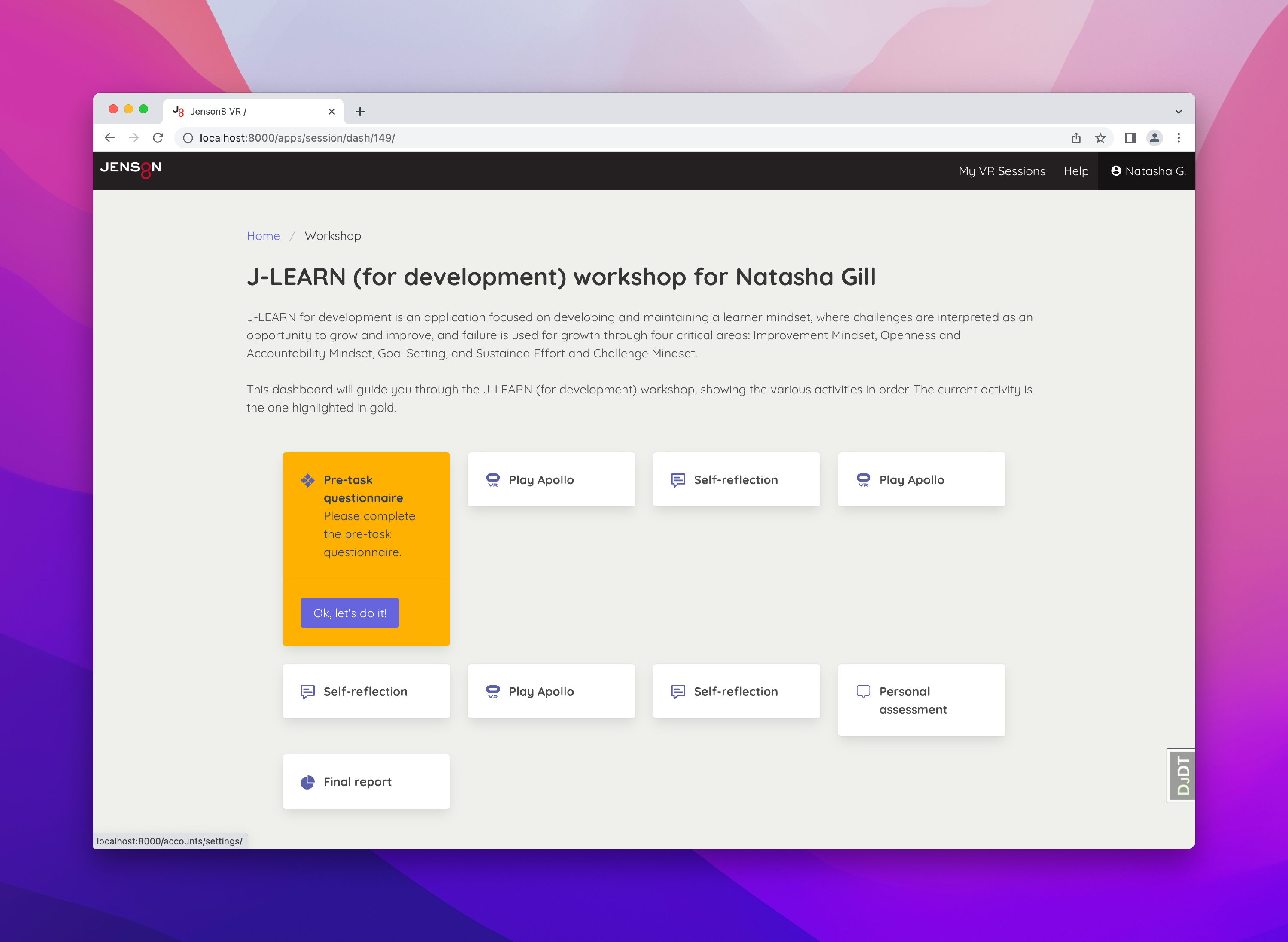Open a new tab with the plus icon

click(x=360, y=111)
